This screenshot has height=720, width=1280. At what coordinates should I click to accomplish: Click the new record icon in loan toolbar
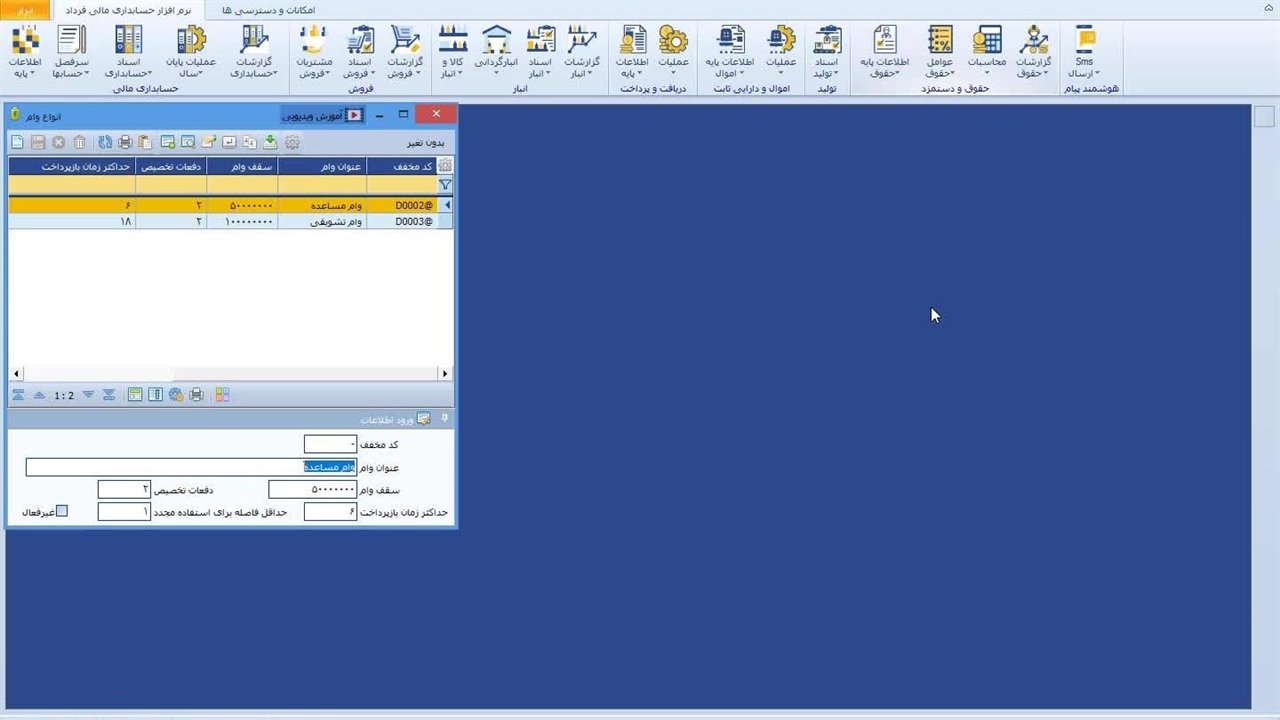pos(17,143)
